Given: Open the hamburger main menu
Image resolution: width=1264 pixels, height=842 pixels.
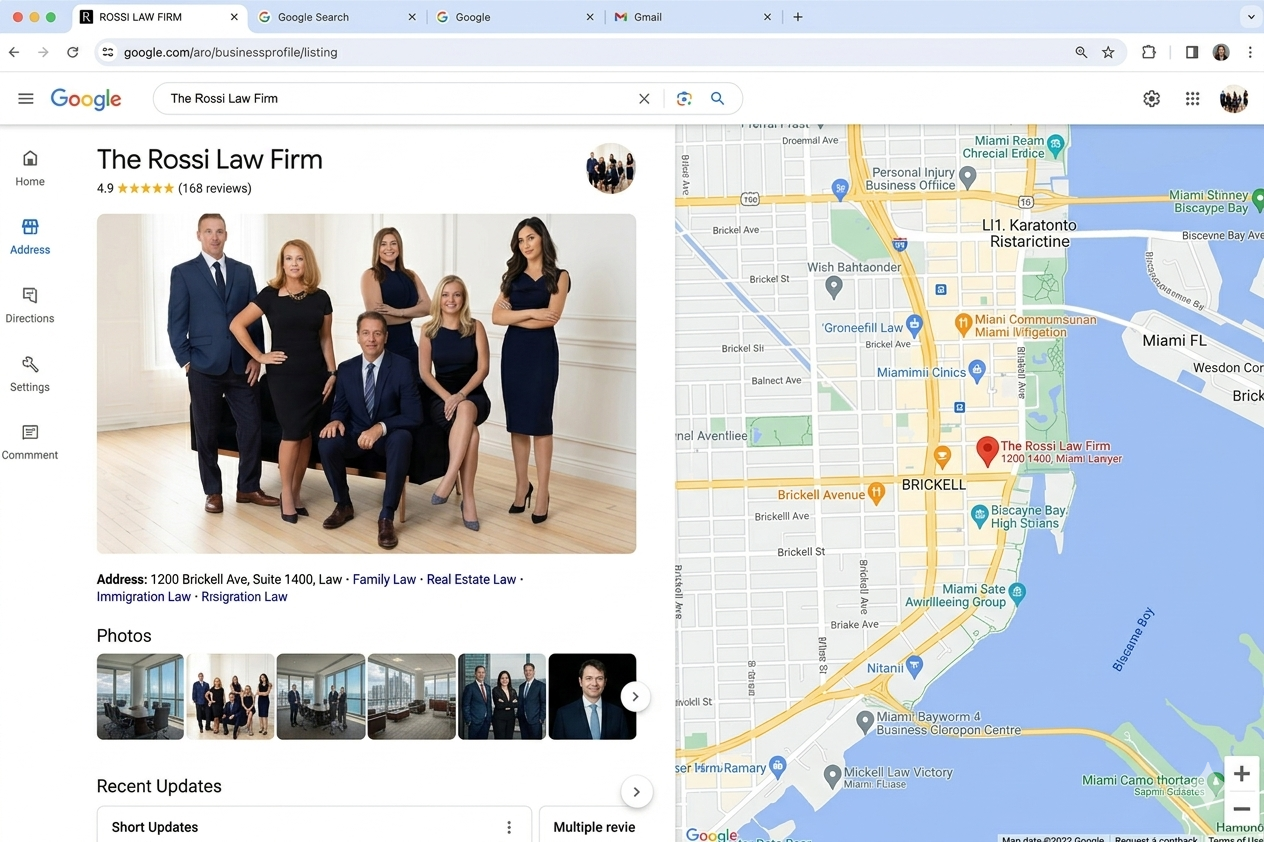Looking at the screenshot, I should pyautogui.click(x=26, y=98).
